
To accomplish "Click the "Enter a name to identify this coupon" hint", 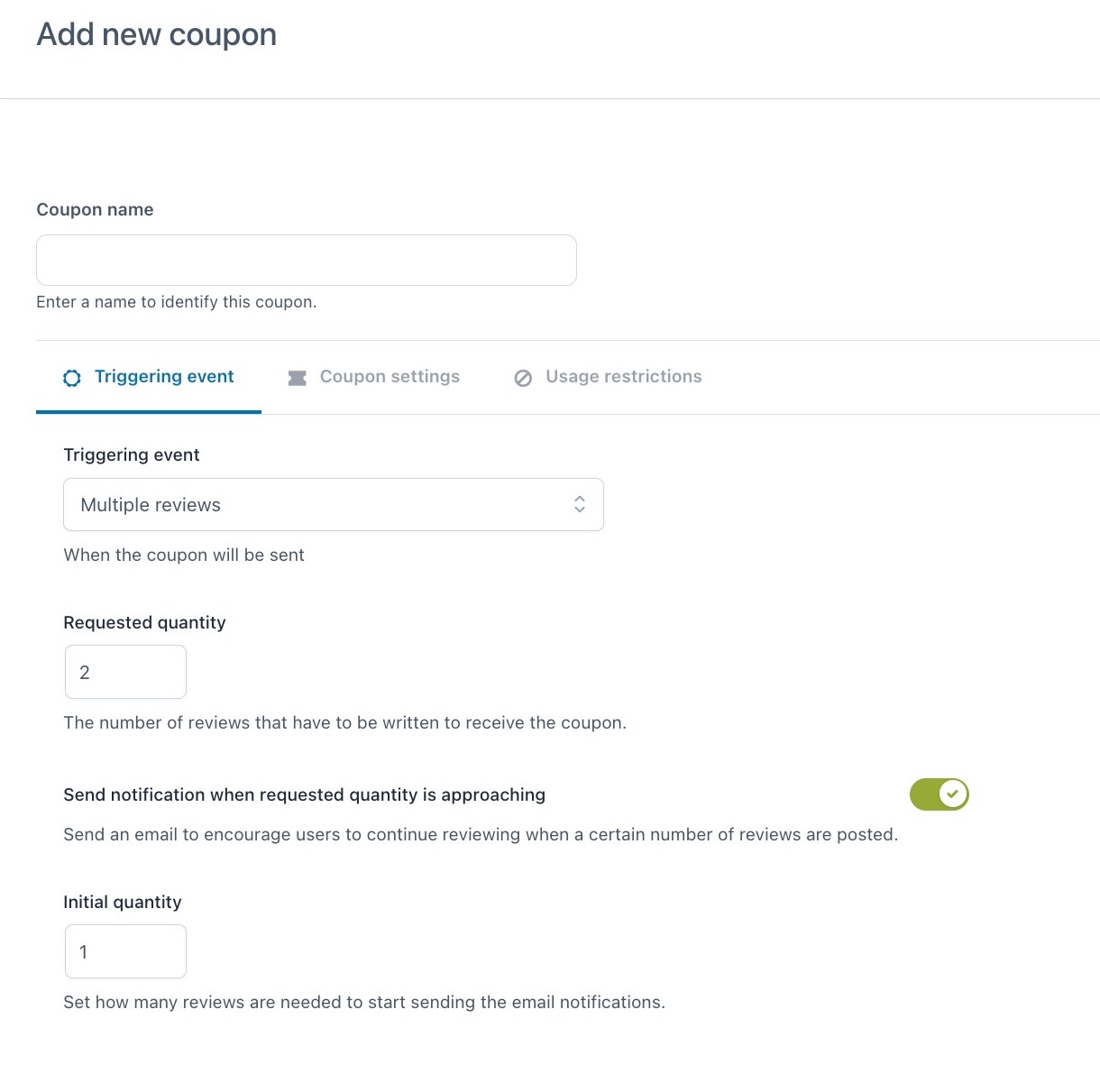I will [176, 302].
